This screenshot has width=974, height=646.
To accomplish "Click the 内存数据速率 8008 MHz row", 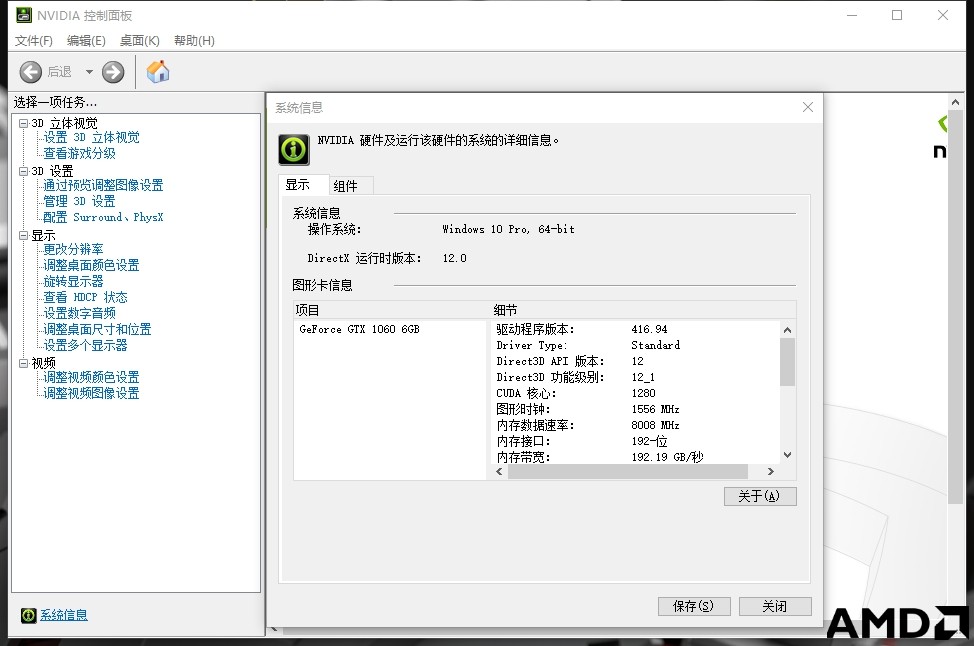I will click(x=637, y=425).
